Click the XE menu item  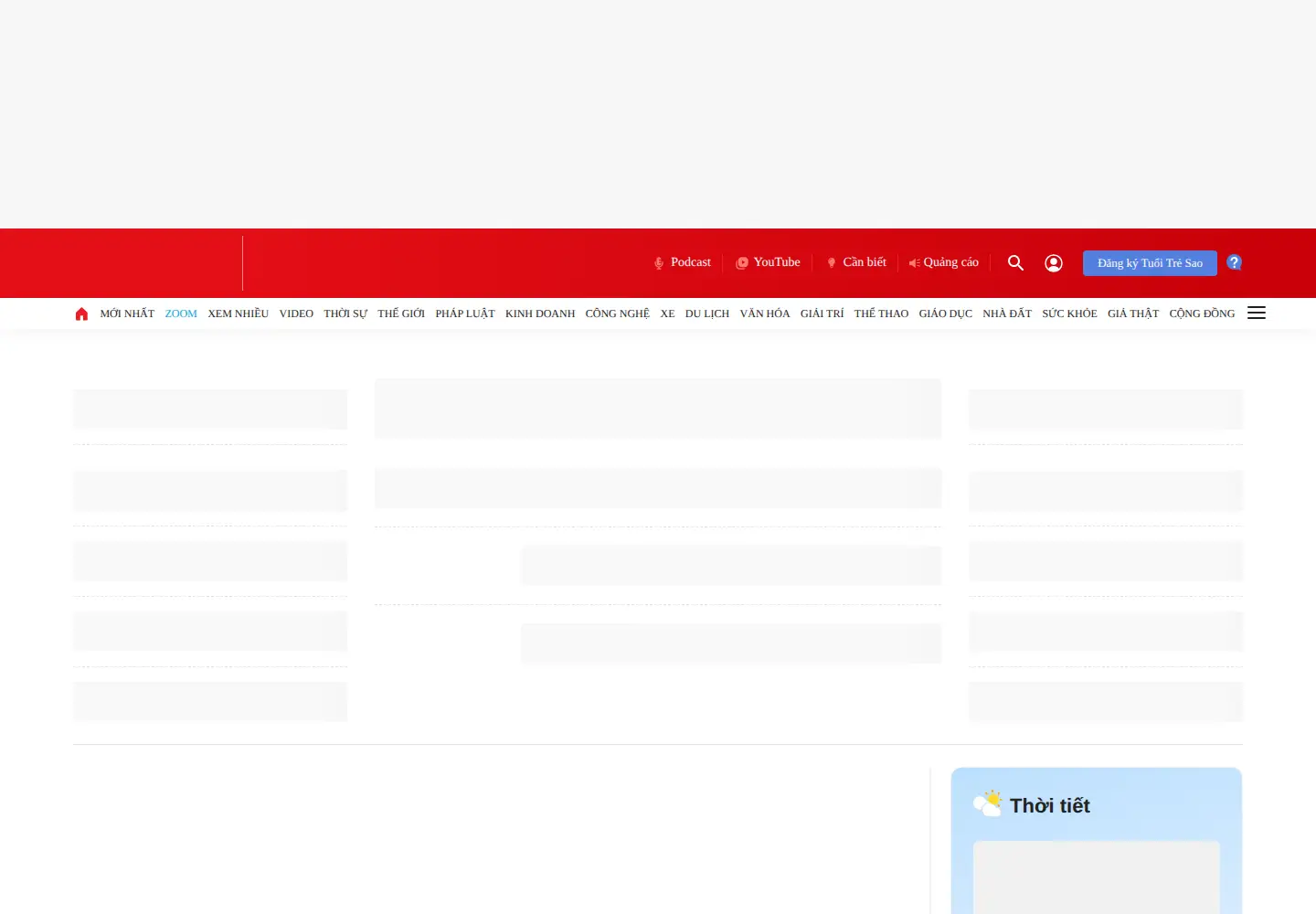(668, 314)
